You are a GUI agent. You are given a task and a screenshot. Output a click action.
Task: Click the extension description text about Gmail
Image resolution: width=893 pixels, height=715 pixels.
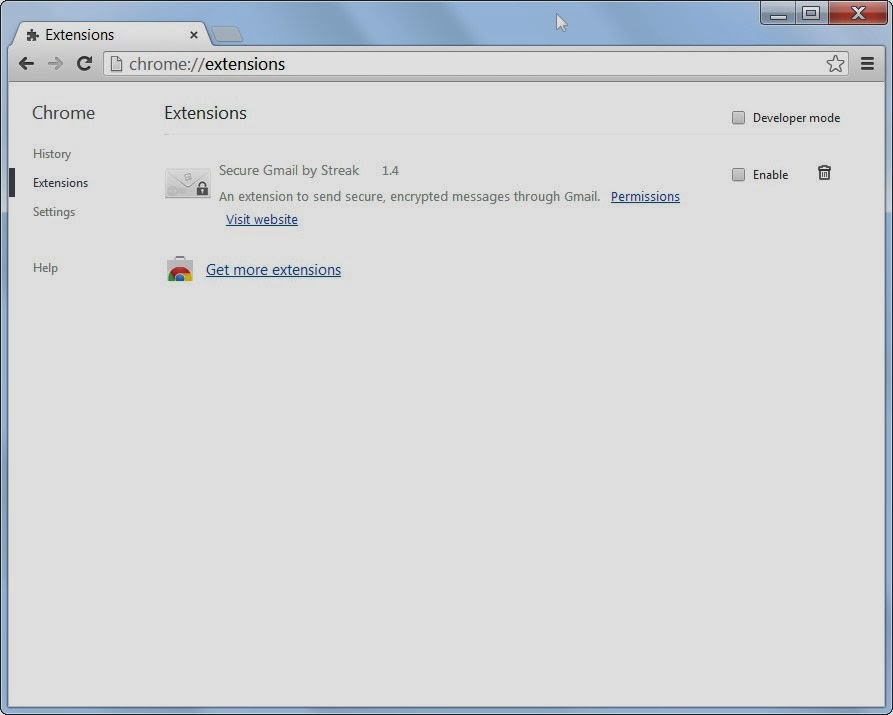coord(409,197)
